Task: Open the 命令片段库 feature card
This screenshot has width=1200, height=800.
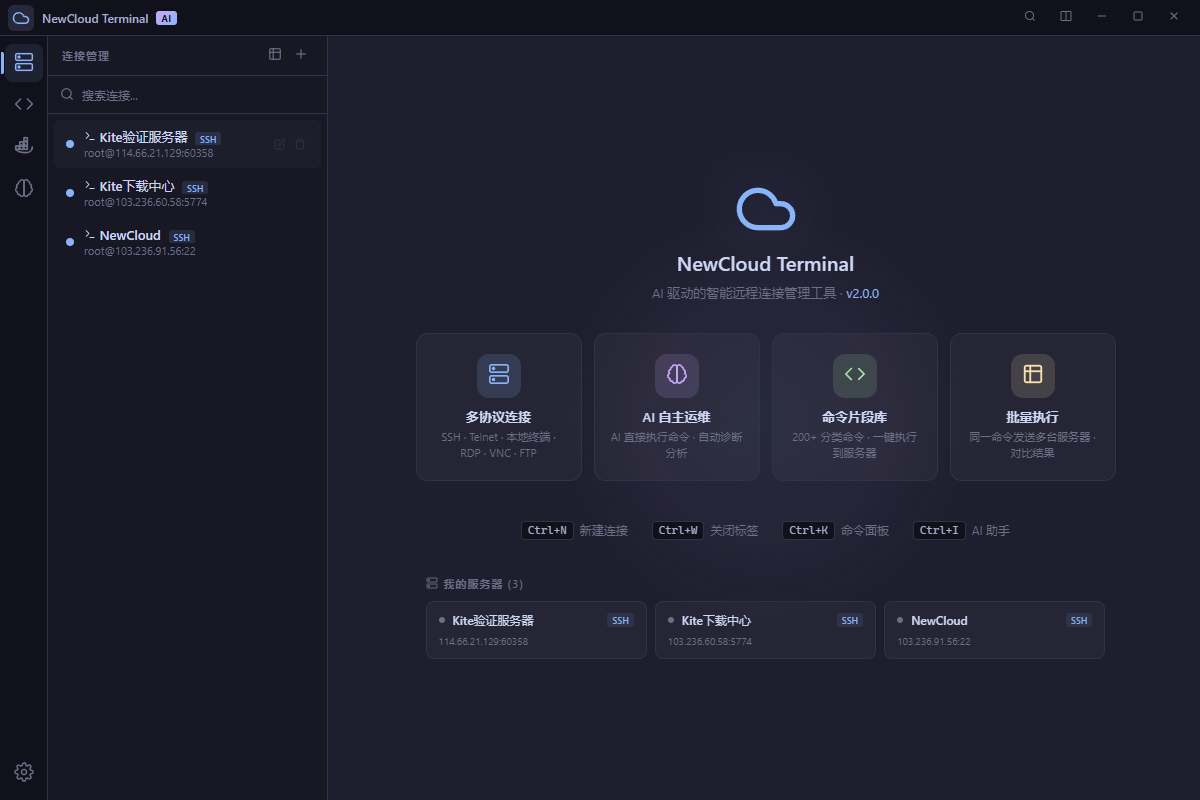Action: click(x=854, y=406)
